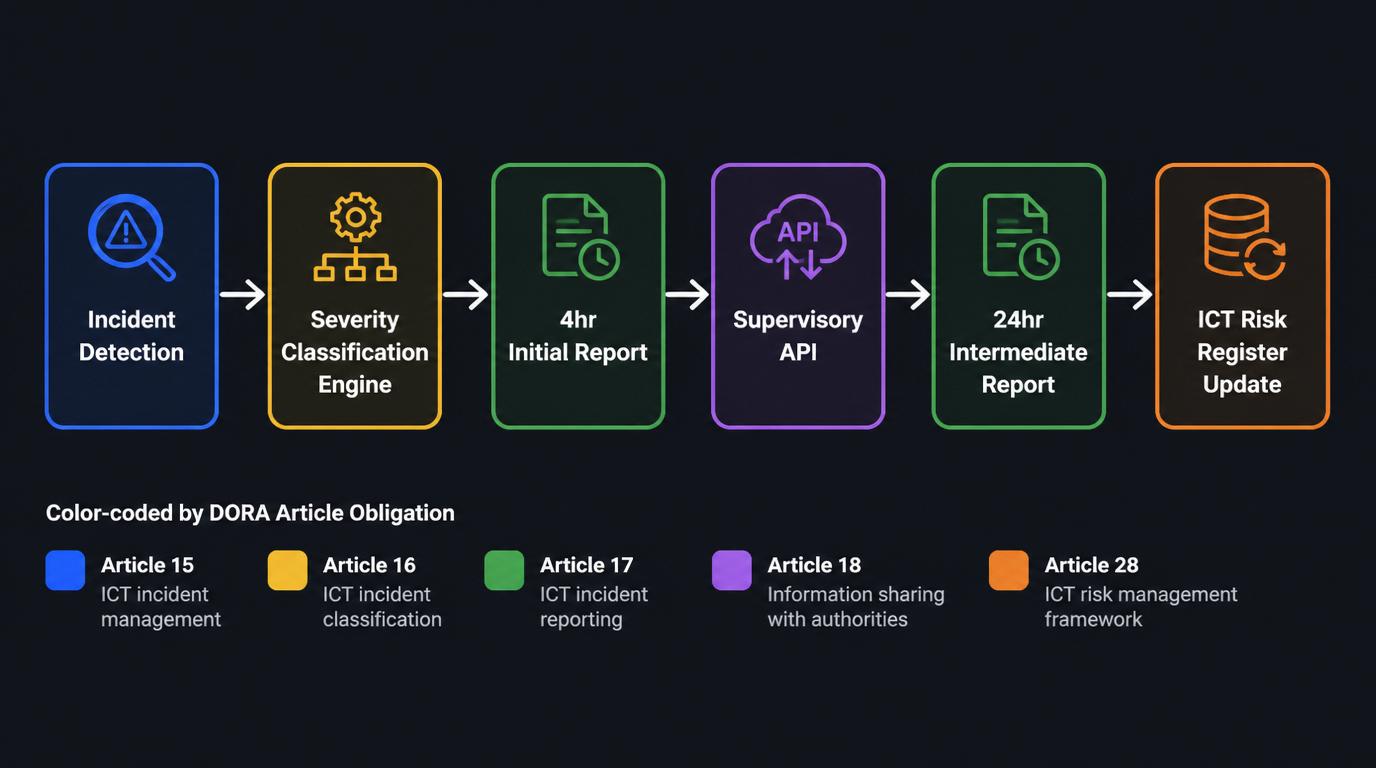Viewport: 1376px width, 768px height.
Task: Click the 'Article 28' legend title
Action: click(x=1091, y=565)
